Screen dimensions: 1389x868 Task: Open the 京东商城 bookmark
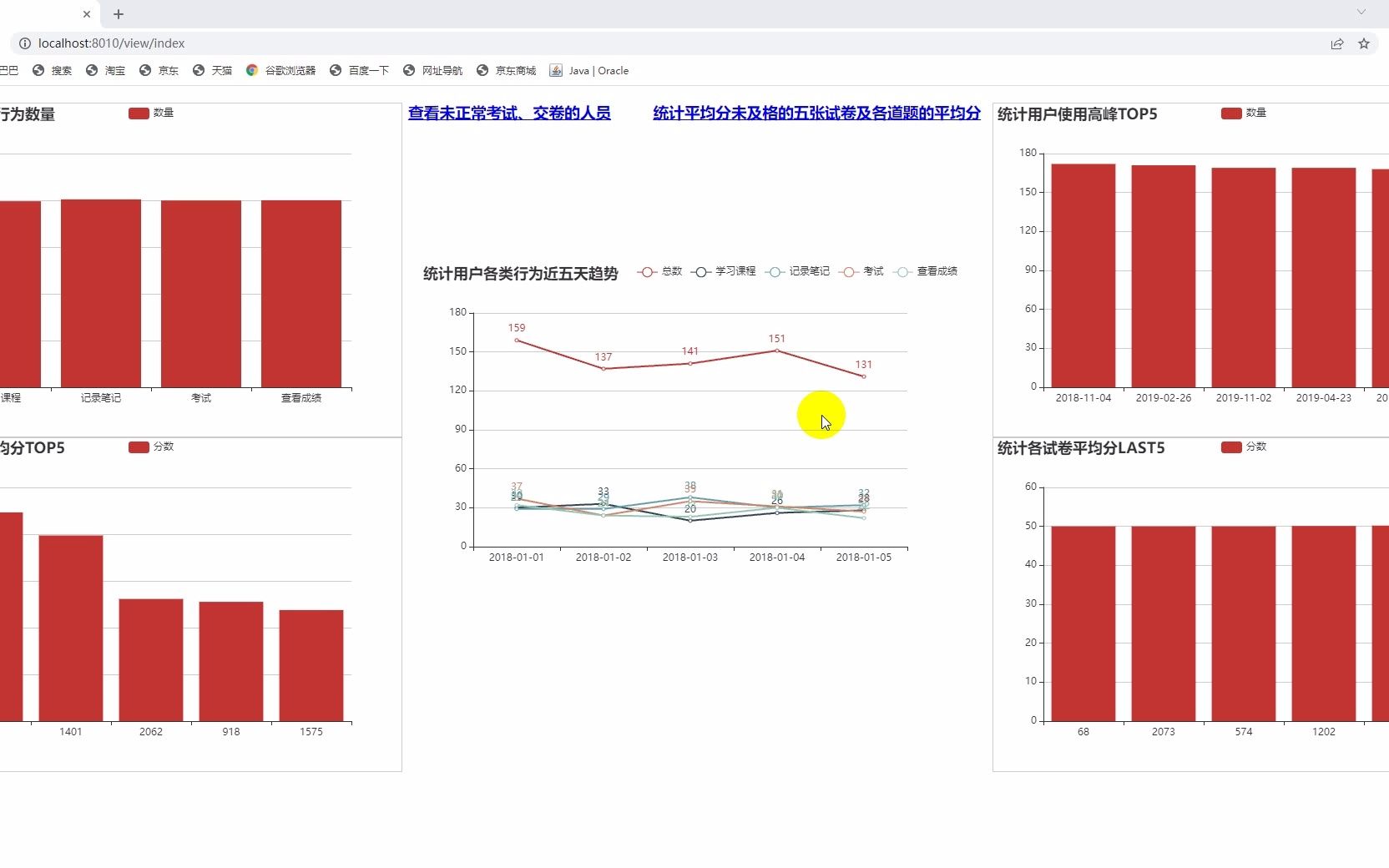(x=506, y=71)
